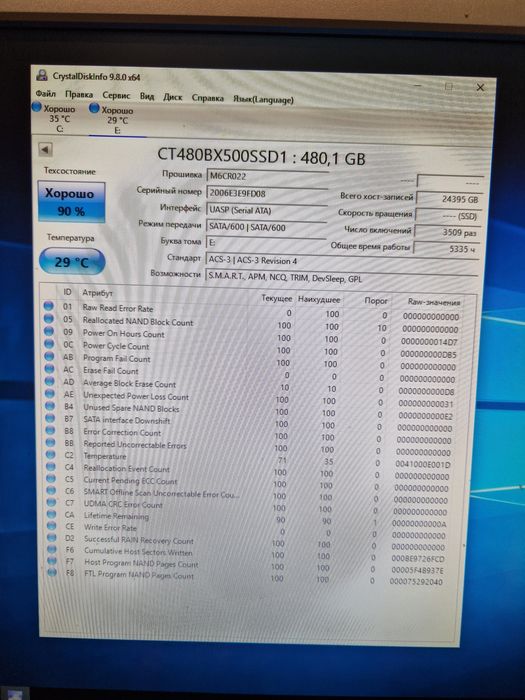Click the Текущее column header
This screenshot has width=525, height=700.
pos(277,299)
